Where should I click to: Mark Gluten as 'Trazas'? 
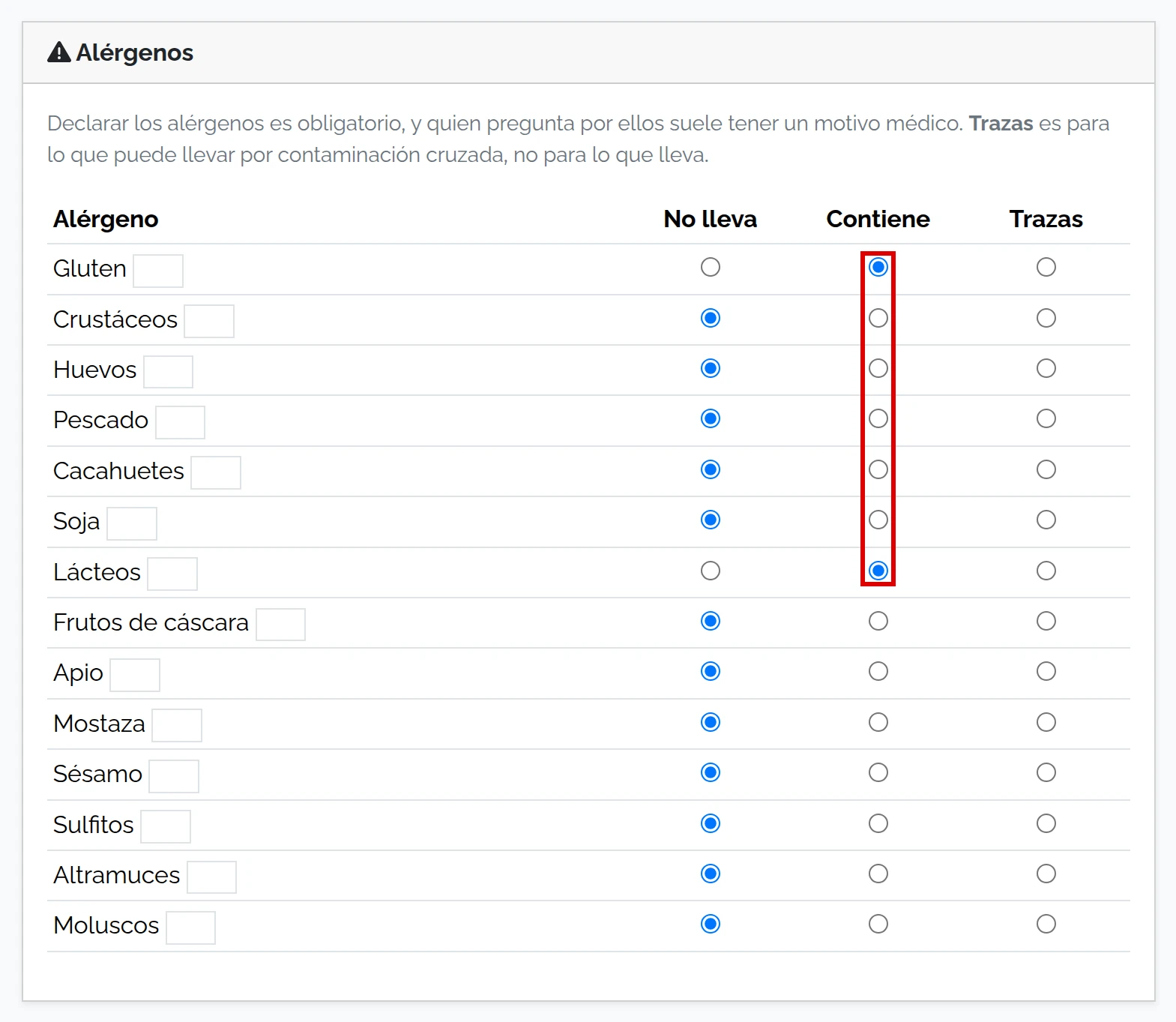[x=1046, y=268]
